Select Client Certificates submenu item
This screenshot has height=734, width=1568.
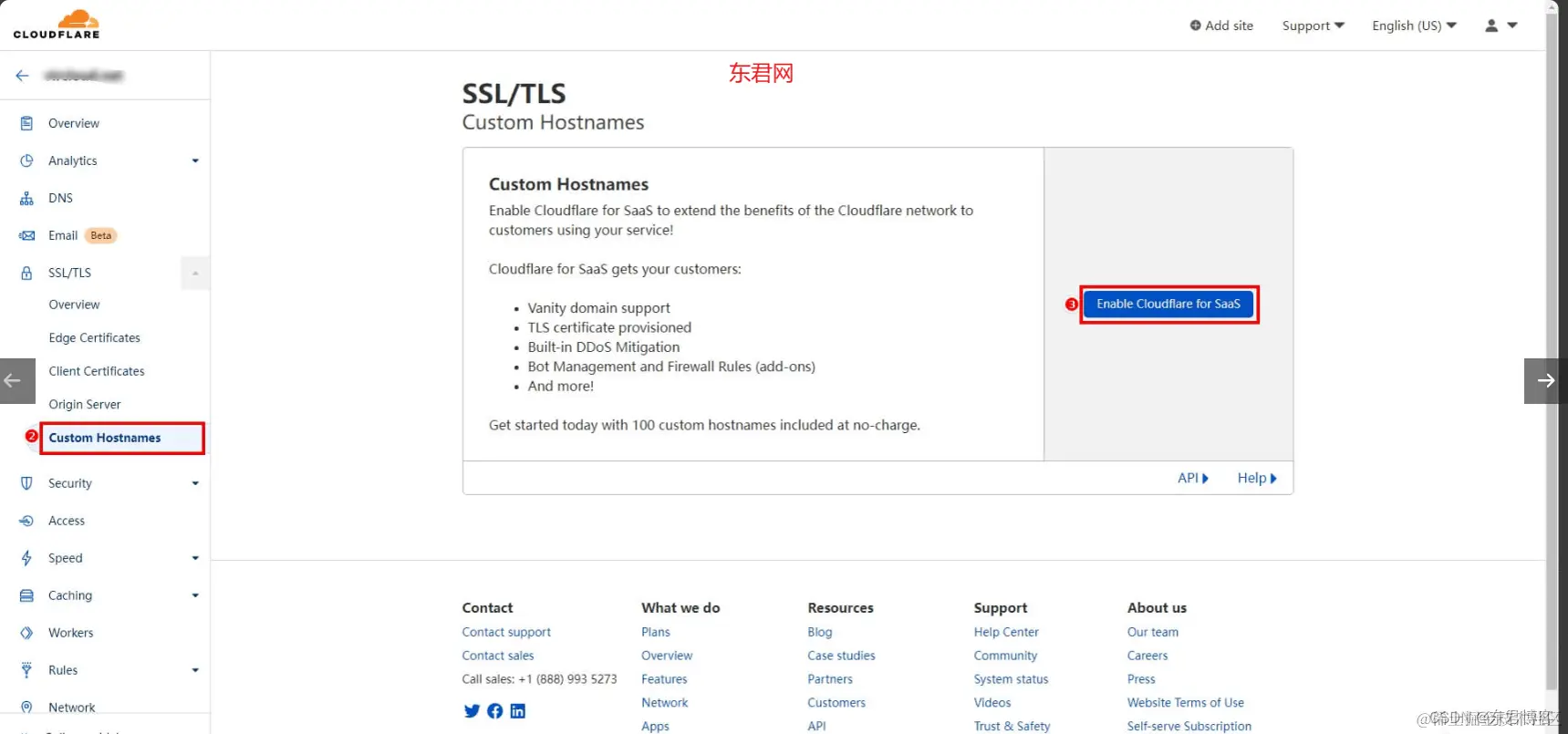click(97, 371)
